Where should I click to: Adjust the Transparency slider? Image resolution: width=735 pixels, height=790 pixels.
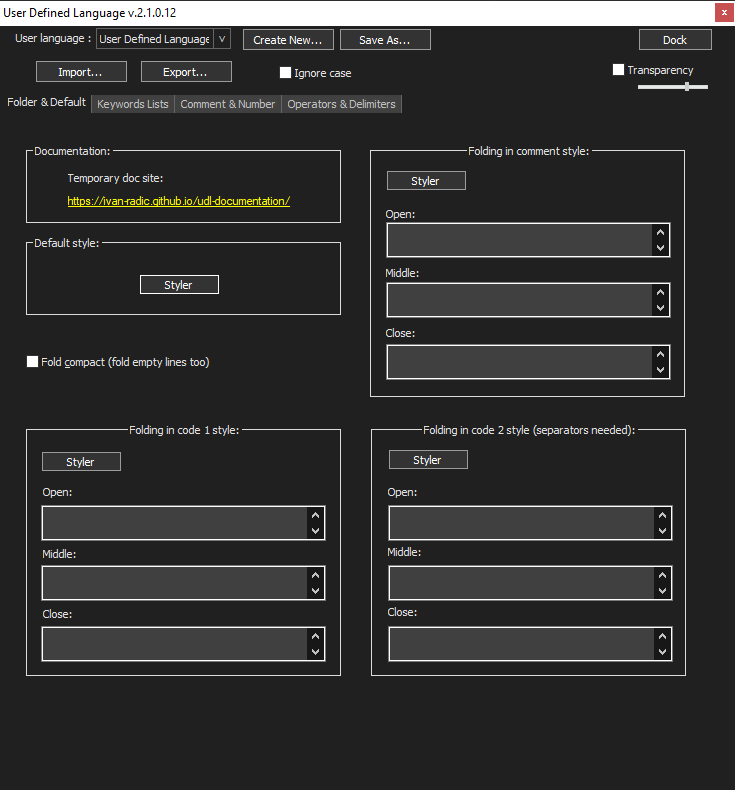[x=673, y=87]
